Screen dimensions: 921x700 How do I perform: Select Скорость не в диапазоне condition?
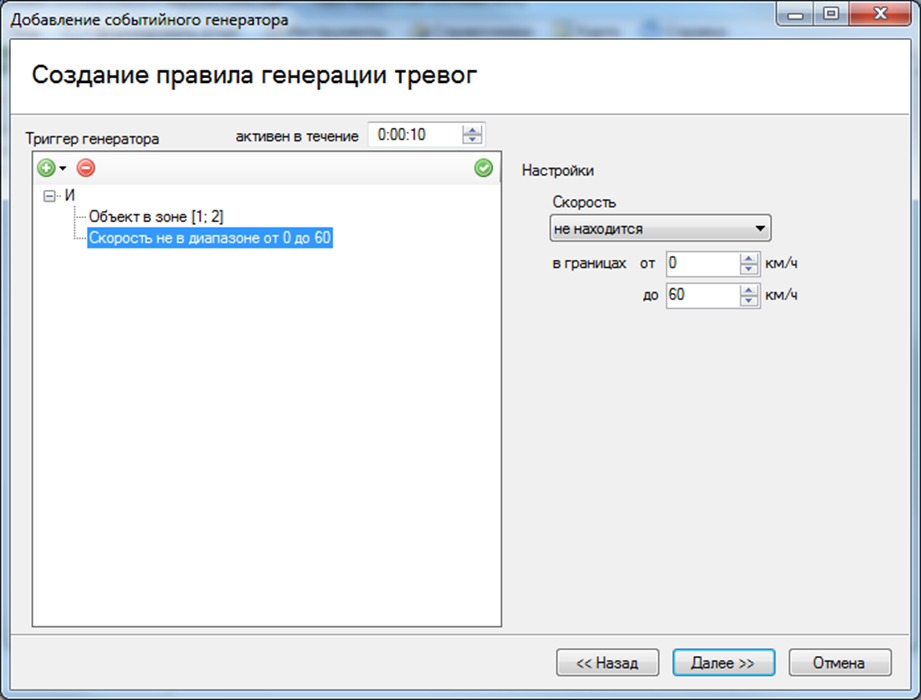[209, 238]
